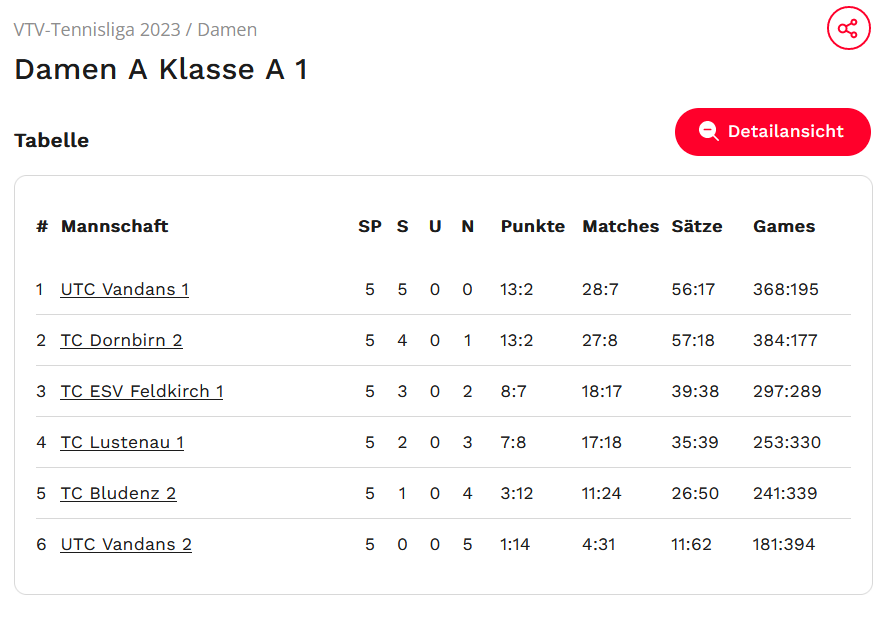Click the Tabelle section heading
The height and width of the screenshot is (619, 893).
[51, 140]
